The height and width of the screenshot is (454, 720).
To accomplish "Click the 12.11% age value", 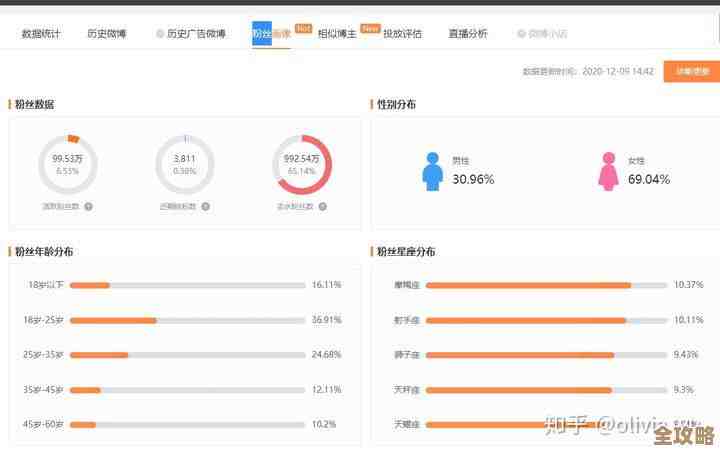I will tap(326, 390).
